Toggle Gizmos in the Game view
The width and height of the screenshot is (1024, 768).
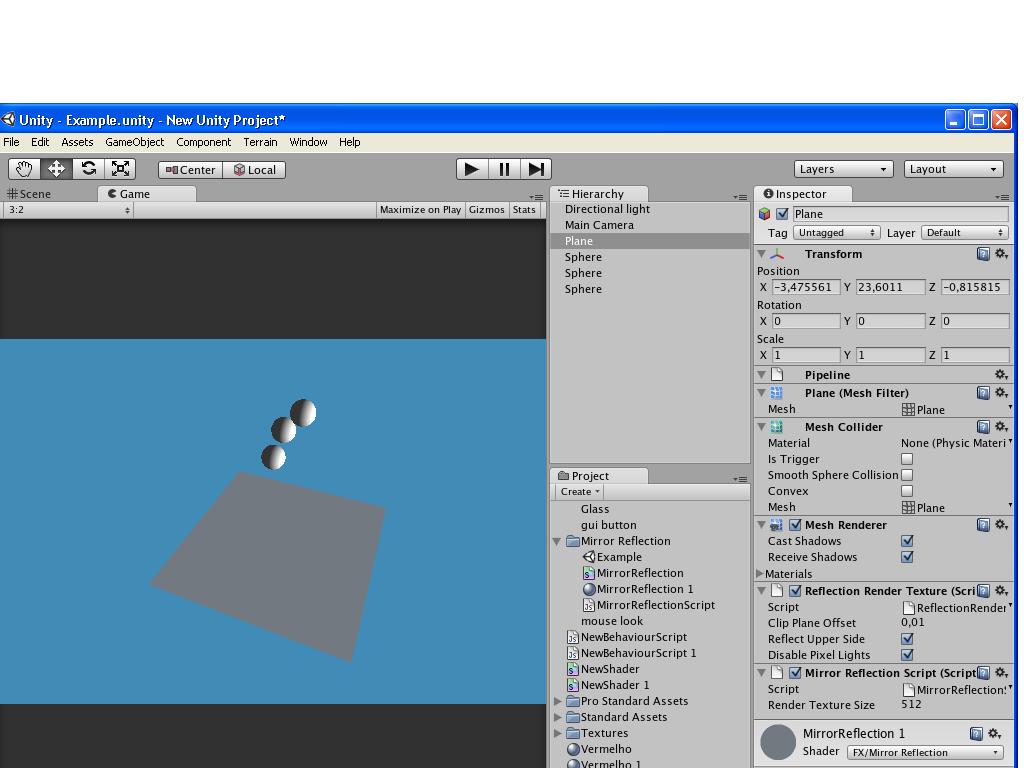[x=486, y=209]
